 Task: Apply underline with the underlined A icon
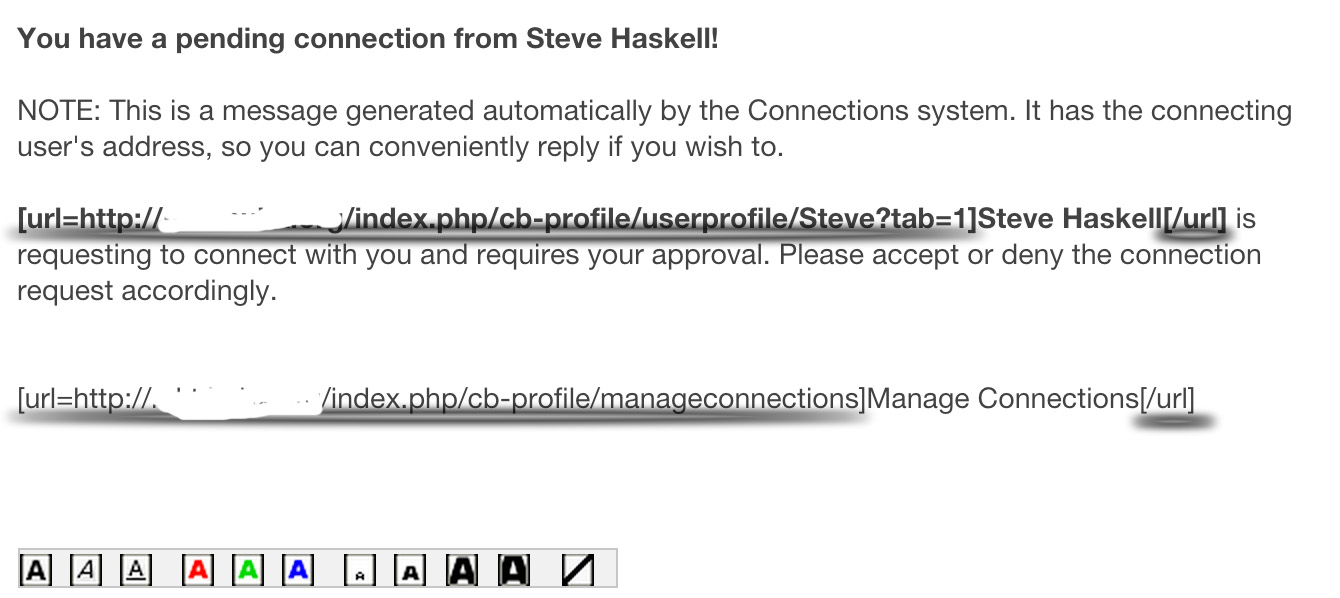[136, 570]
